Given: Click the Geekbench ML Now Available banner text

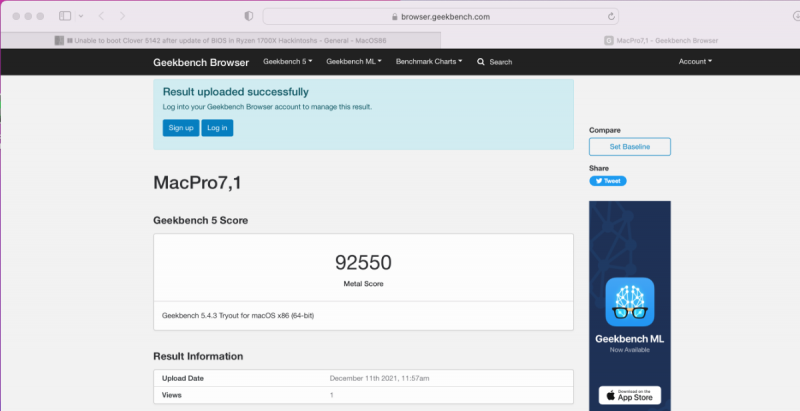Looking at the screenshot, I should [x=630, y=343].
